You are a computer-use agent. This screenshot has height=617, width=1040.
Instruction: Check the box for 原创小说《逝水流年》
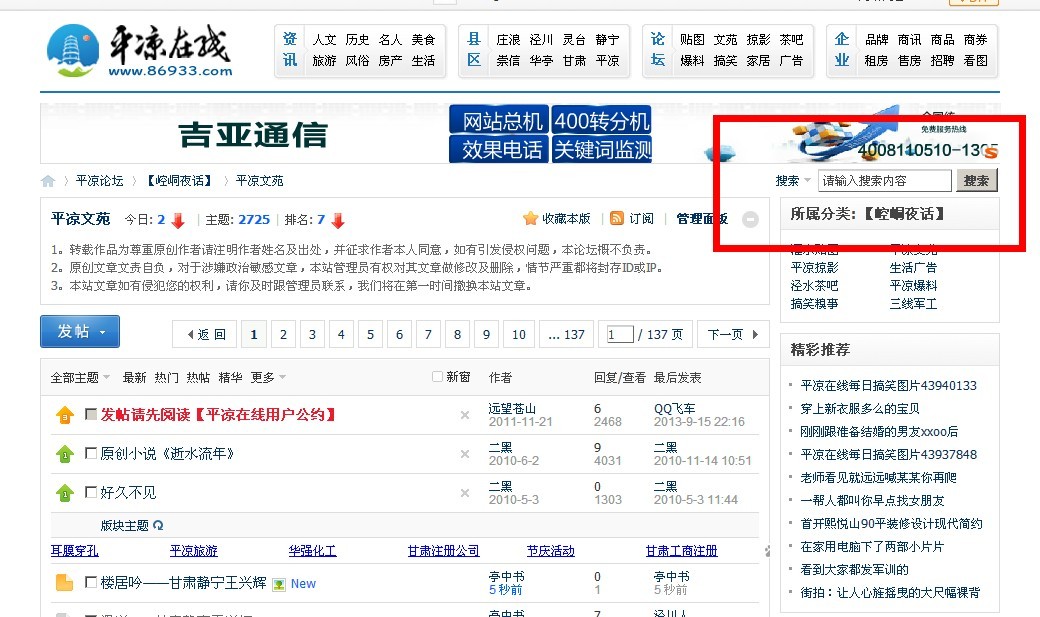91,454
